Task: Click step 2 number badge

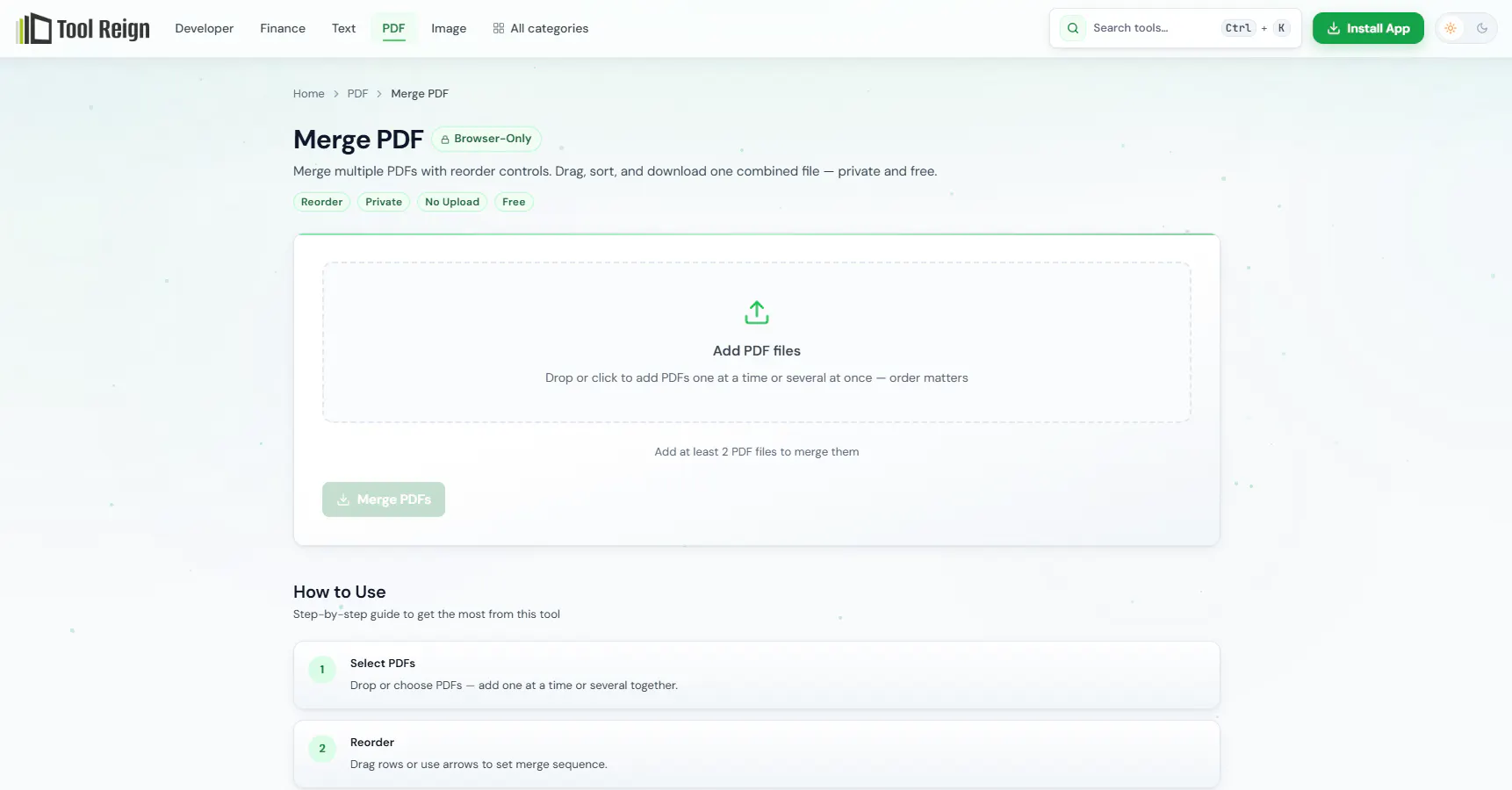Action: [322, 749]
